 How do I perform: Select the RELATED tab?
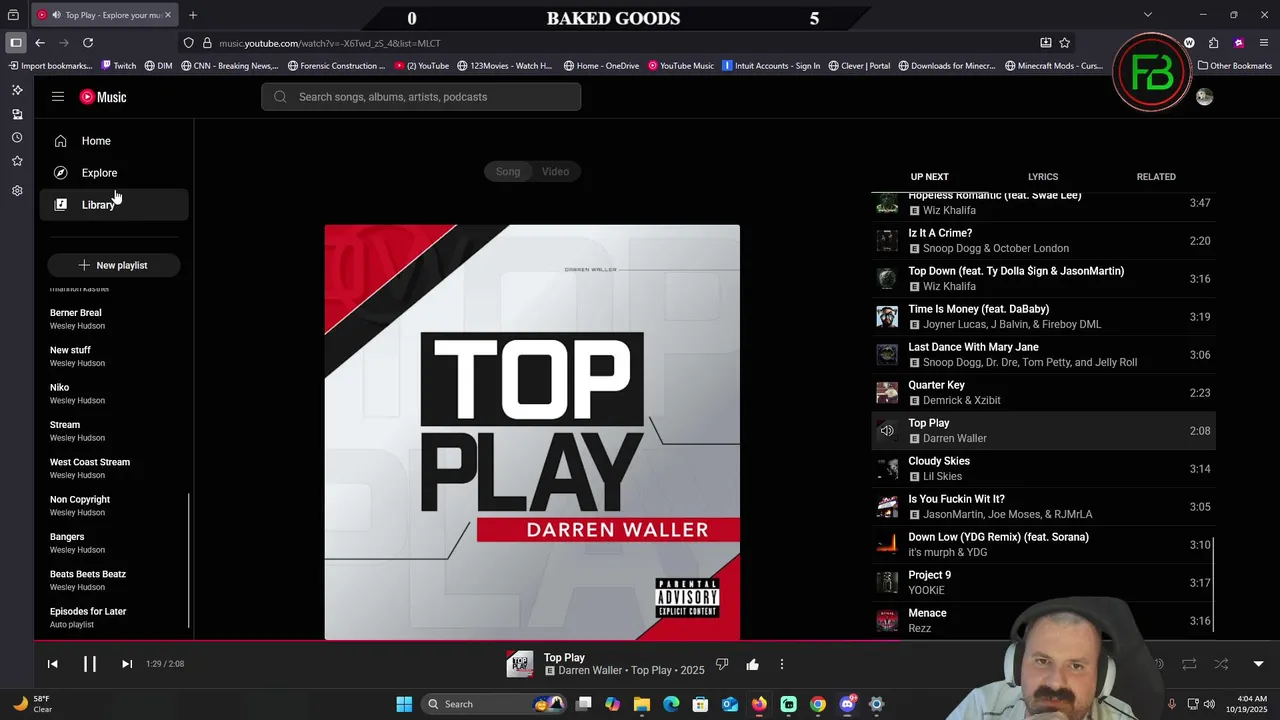(x=1156, y=177)
